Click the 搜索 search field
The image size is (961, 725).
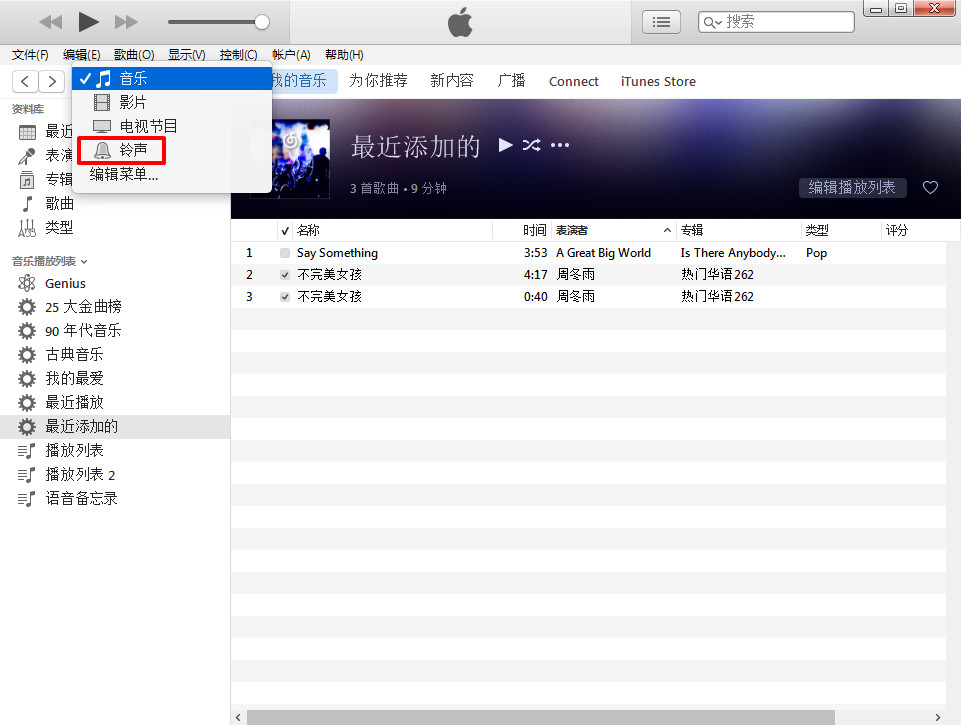coord(776,22)
